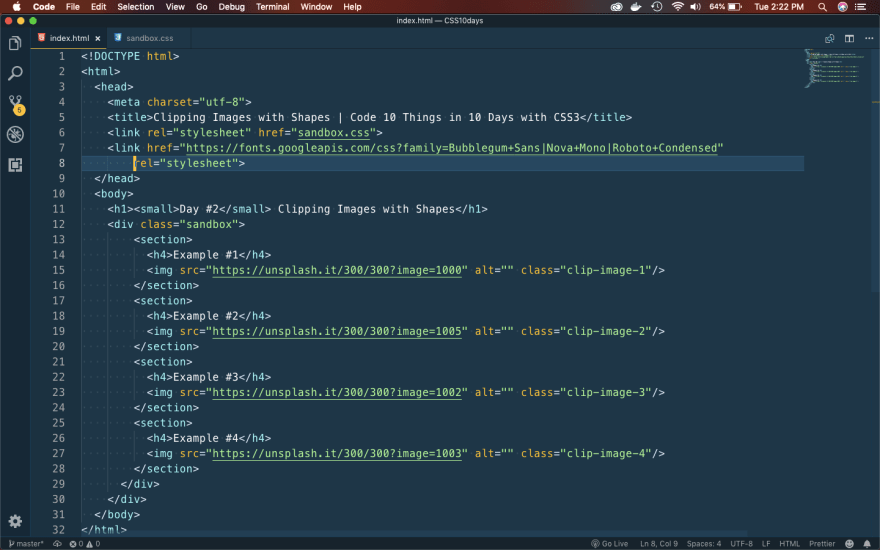
Task: Follow the image=1003 unsplash URL link
Action: click(337, 454)
